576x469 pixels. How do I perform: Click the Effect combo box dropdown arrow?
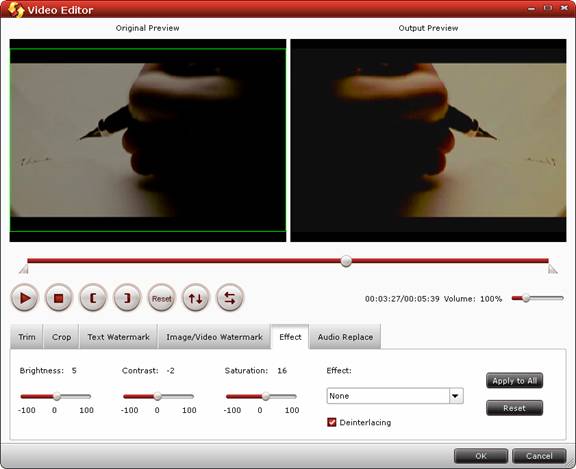pos(456,396)
